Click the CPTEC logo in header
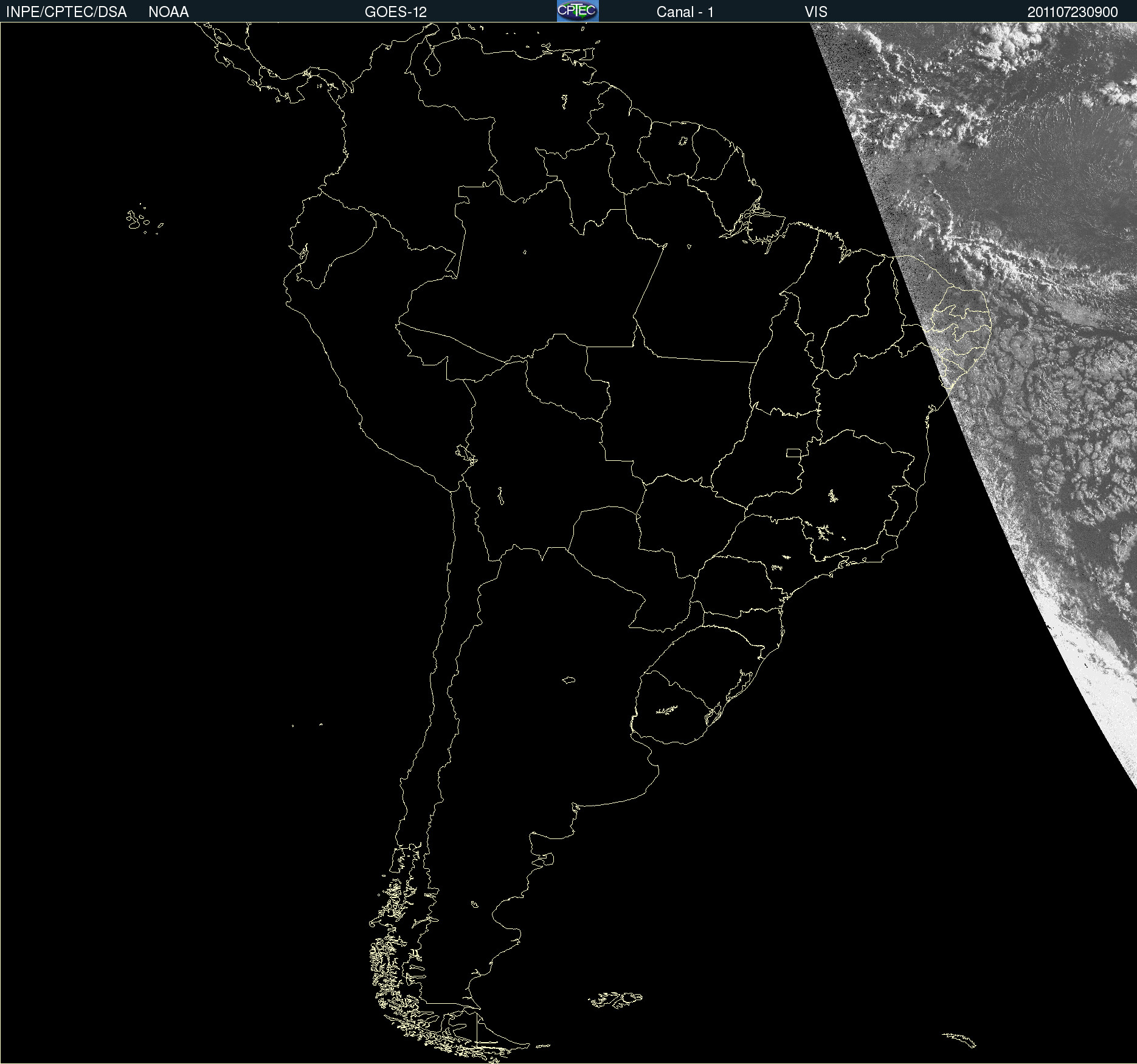 point(578,11)
